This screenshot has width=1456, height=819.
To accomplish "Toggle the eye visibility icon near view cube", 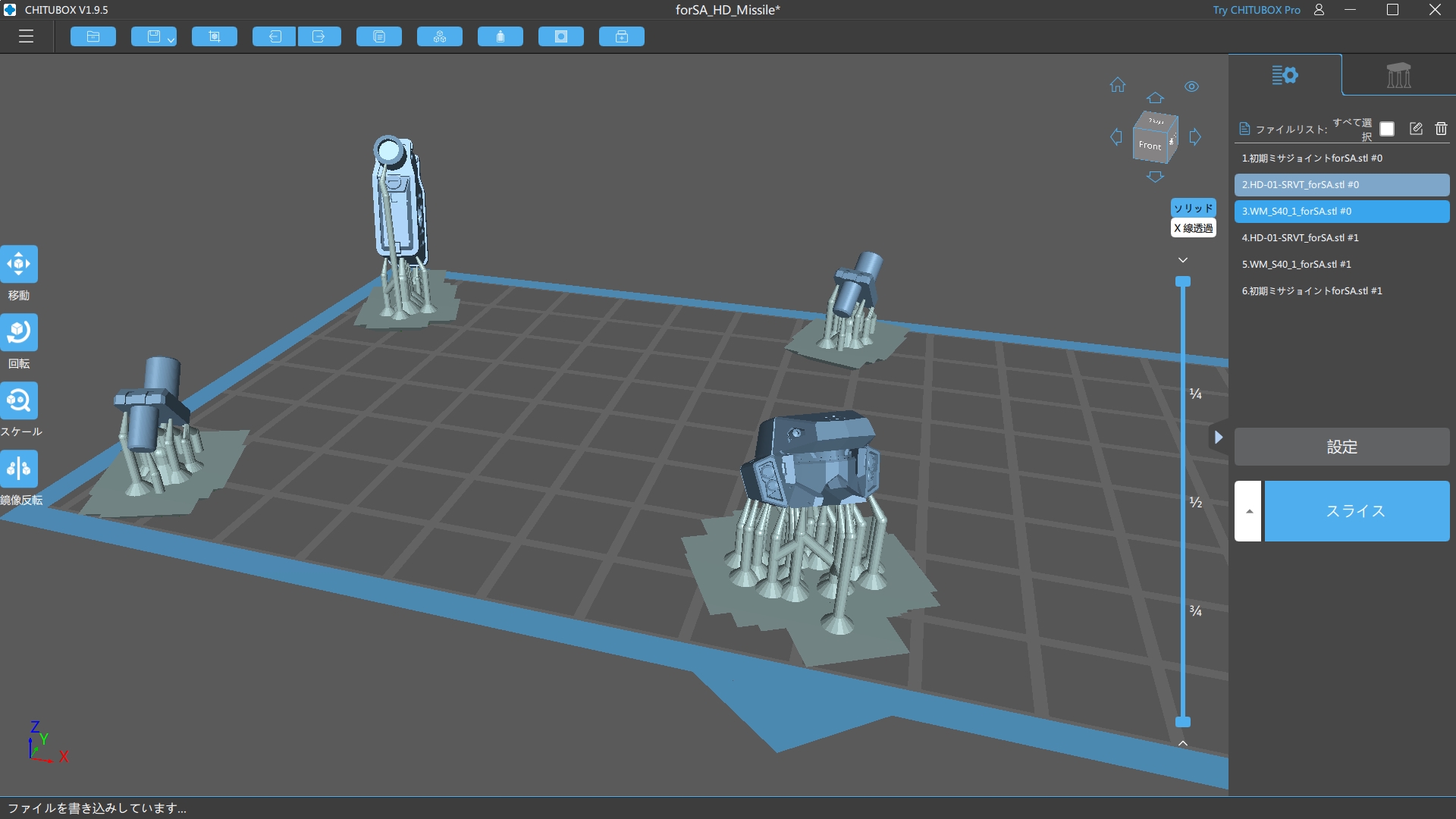I will point(1191,86).
